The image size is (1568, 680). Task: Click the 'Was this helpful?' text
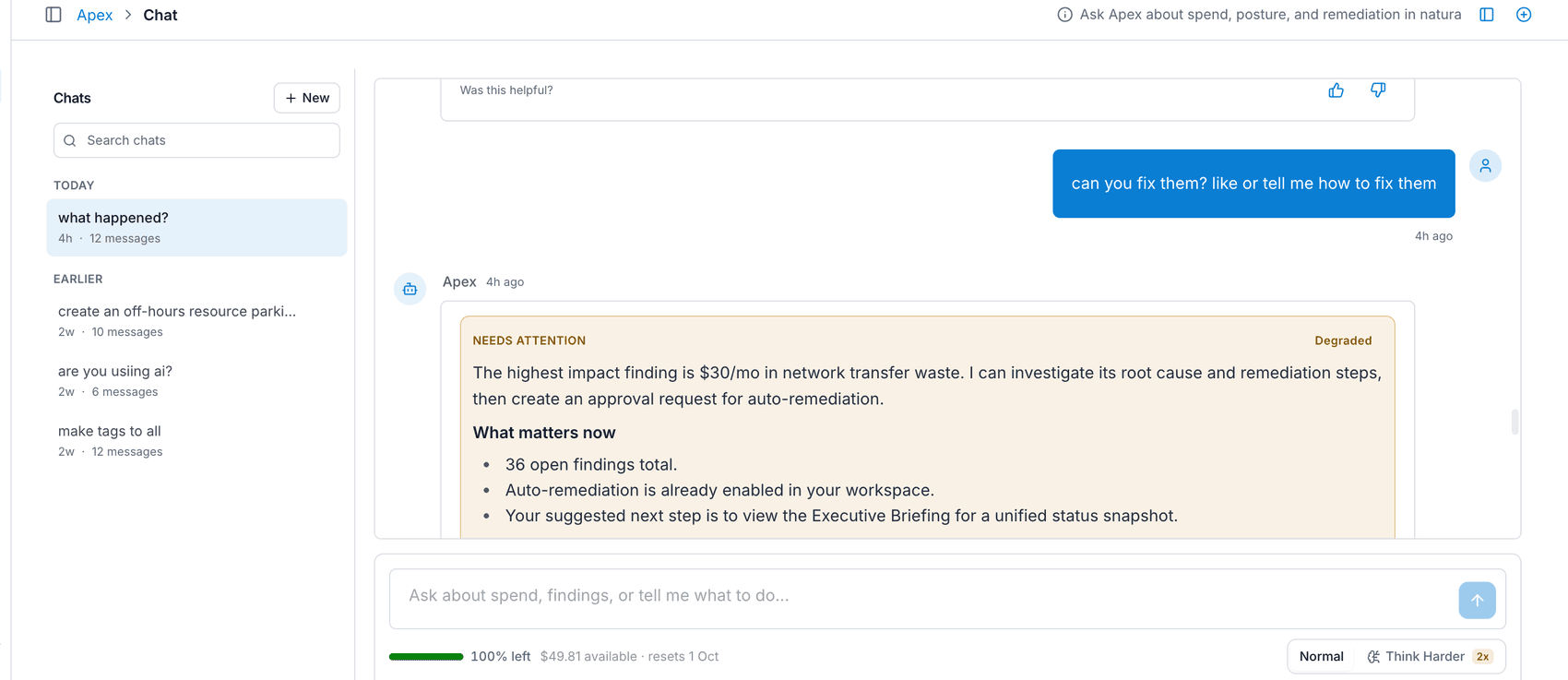(x=506, y=90)
